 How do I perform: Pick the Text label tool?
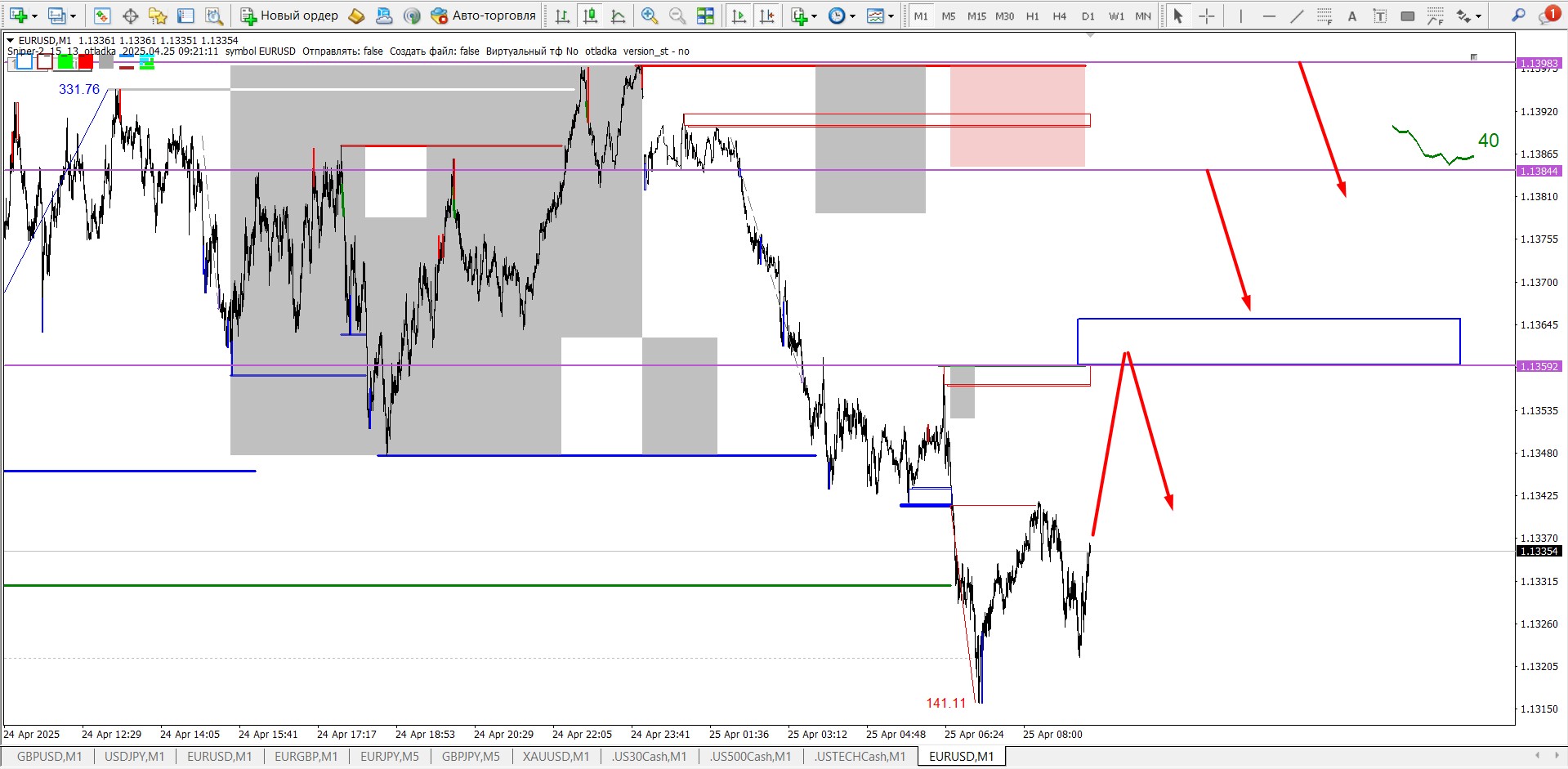click(x=1352, y=16)
